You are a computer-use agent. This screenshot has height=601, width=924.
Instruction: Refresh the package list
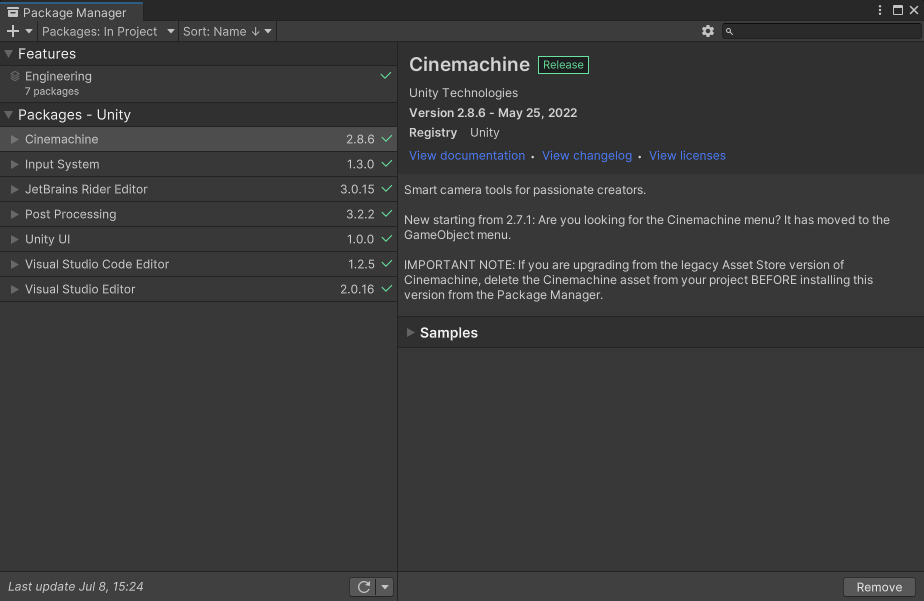(364, 587)
